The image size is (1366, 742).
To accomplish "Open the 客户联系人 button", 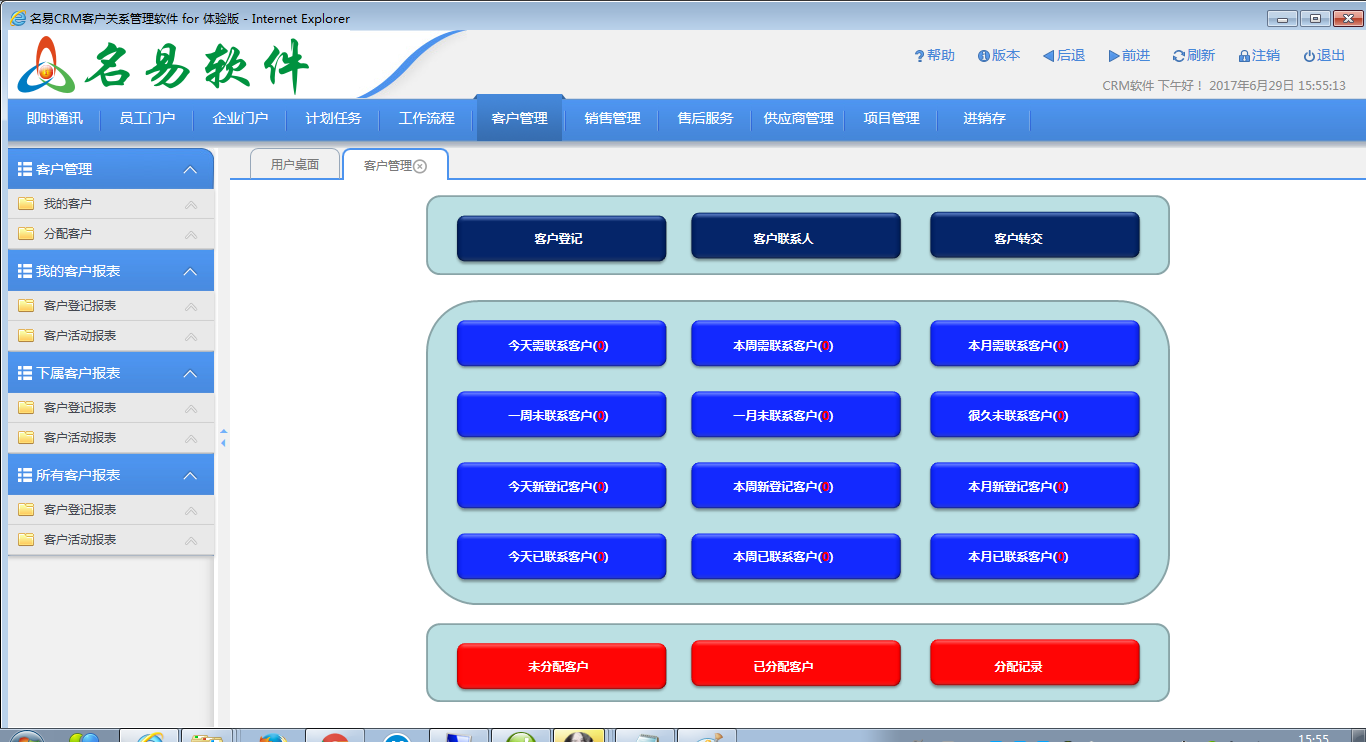I will click(x=796, y=236).
